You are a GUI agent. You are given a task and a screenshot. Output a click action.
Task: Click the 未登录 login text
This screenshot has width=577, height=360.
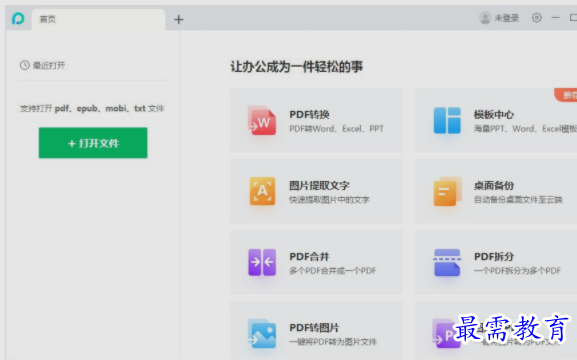pyautogui.click(x=506, y=18)
